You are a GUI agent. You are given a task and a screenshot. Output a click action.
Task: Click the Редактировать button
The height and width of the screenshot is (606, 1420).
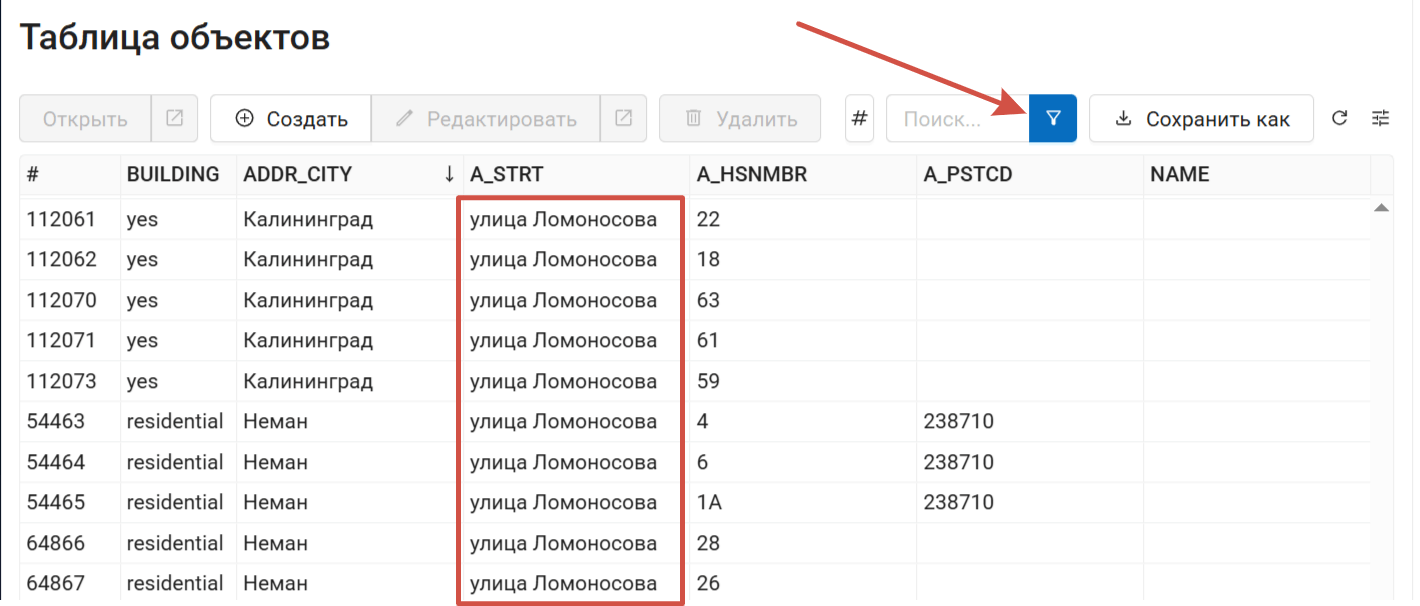(x=486, y=119)
